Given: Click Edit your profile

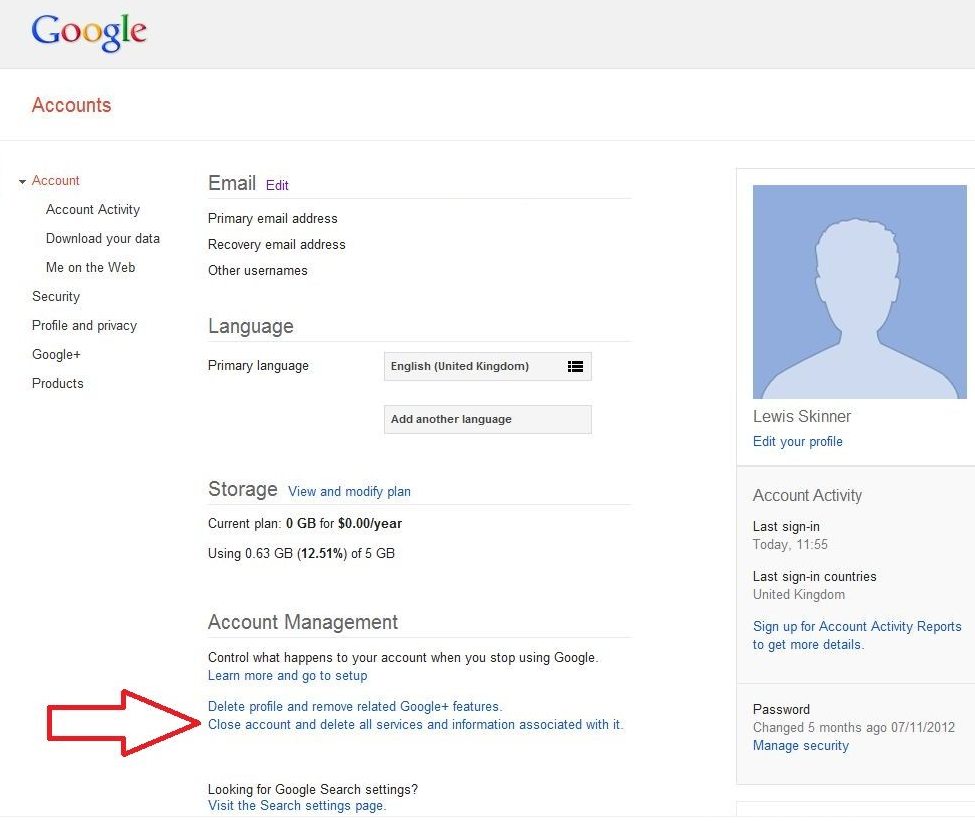Looking at the screenshot, I should pyautogui.click(x=798, y=441).
